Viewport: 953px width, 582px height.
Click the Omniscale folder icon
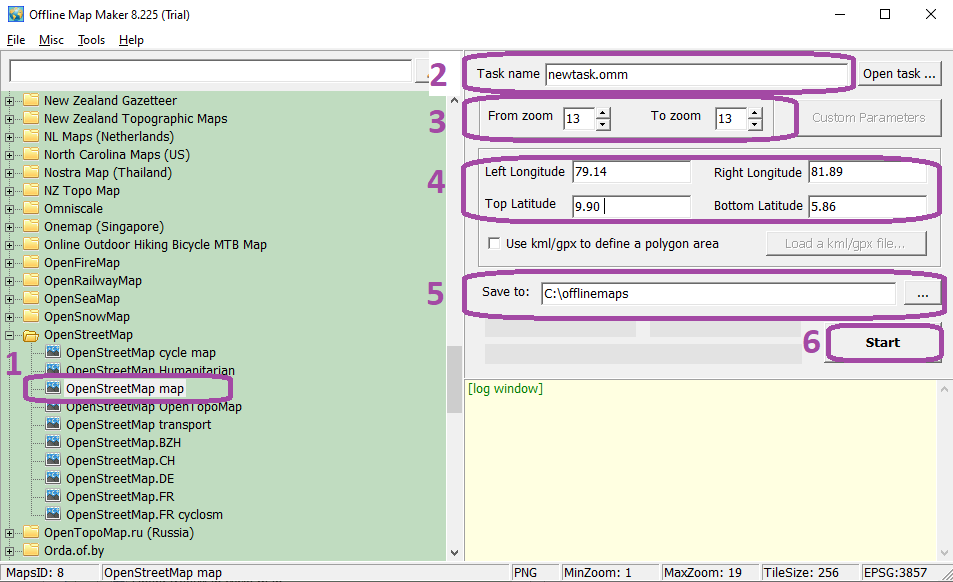pyautogui.click(x=31, y=208)
